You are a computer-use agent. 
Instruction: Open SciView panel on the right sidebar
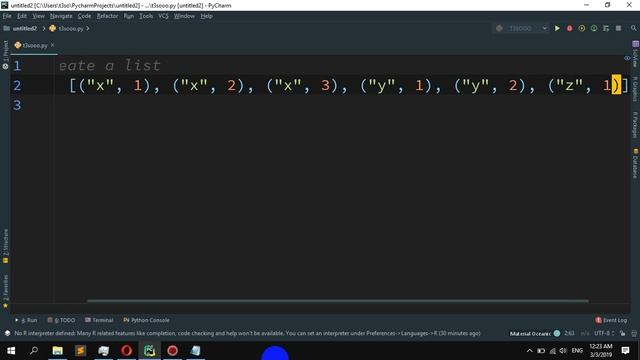click(635, 54)
